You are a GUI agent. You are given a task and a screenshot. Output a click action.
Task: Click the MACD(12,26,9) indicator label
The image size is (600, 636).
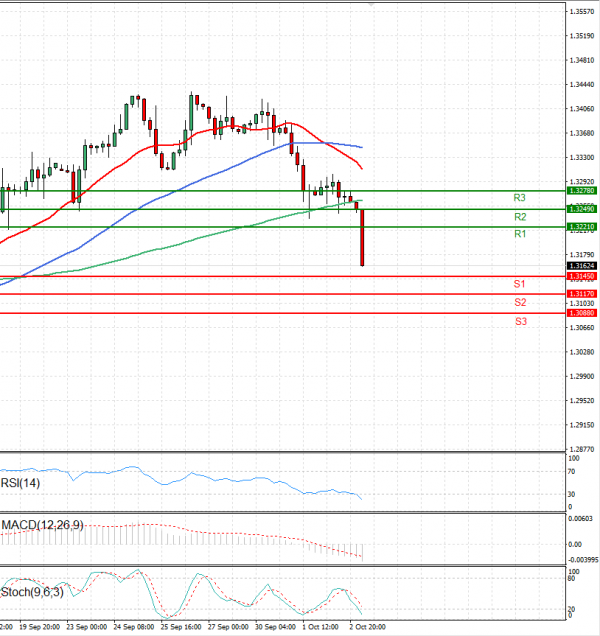click(42, 525)
